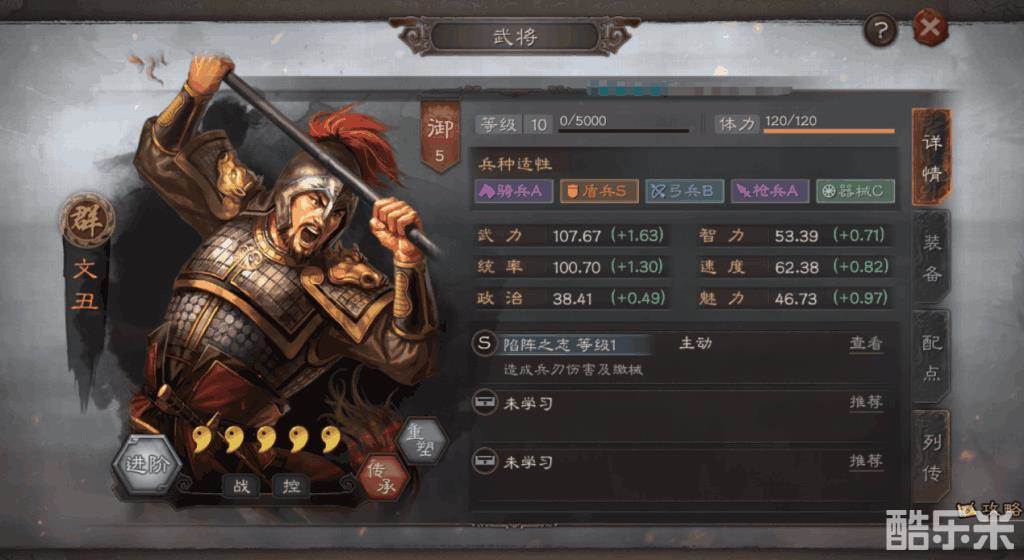Click 查看 link for 陷阵之志 skill
Screen dimensions: 1024x560
click(866, 343)
